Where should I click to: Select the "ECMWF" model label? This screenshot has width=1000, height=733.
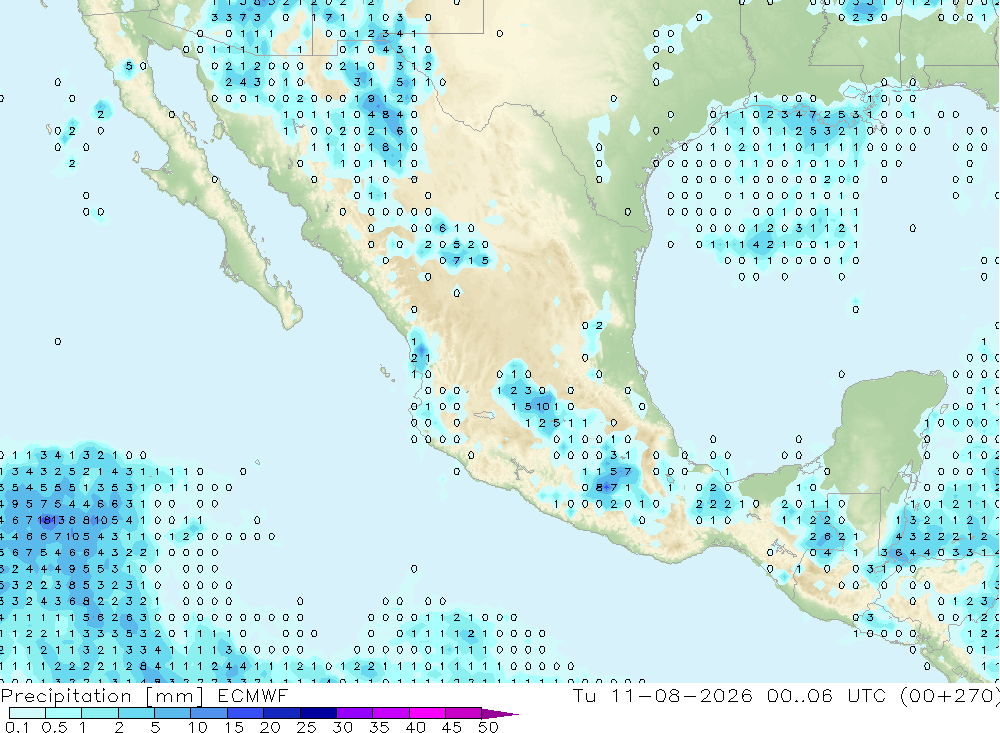click(x=253, y=695)
